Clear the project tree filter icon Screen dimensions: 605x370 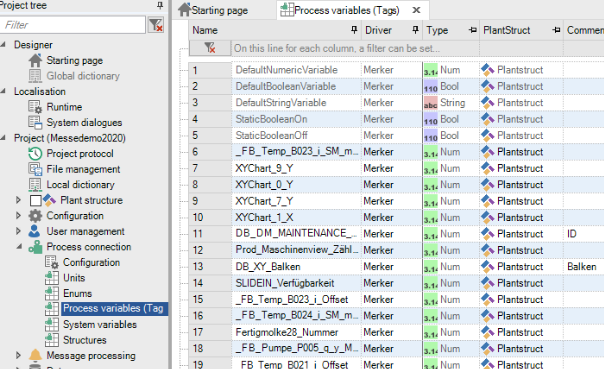coord(156,25)
